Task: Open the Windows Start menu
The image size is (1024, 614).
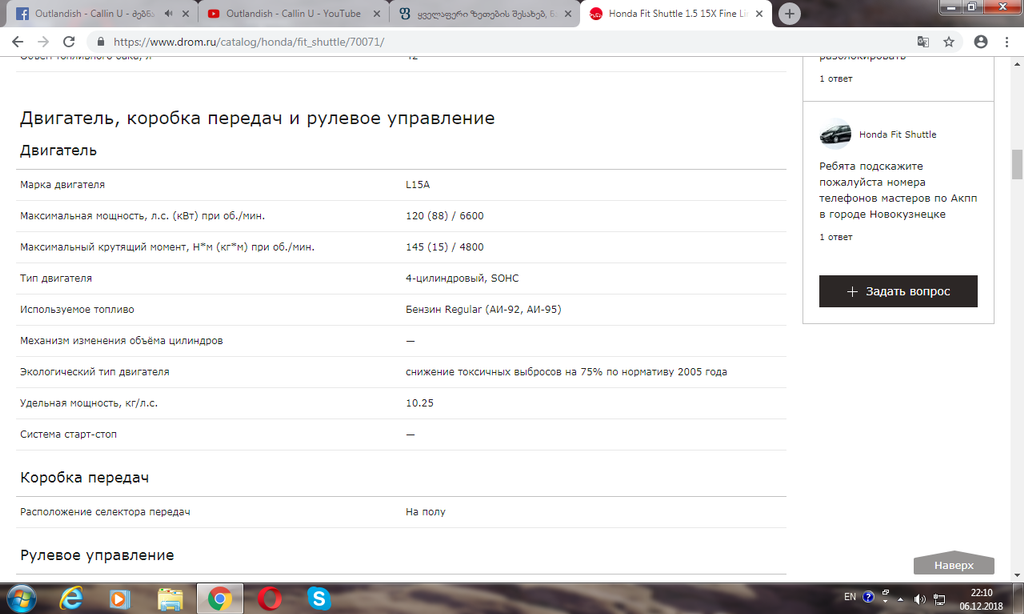Action: coord(20,598)
